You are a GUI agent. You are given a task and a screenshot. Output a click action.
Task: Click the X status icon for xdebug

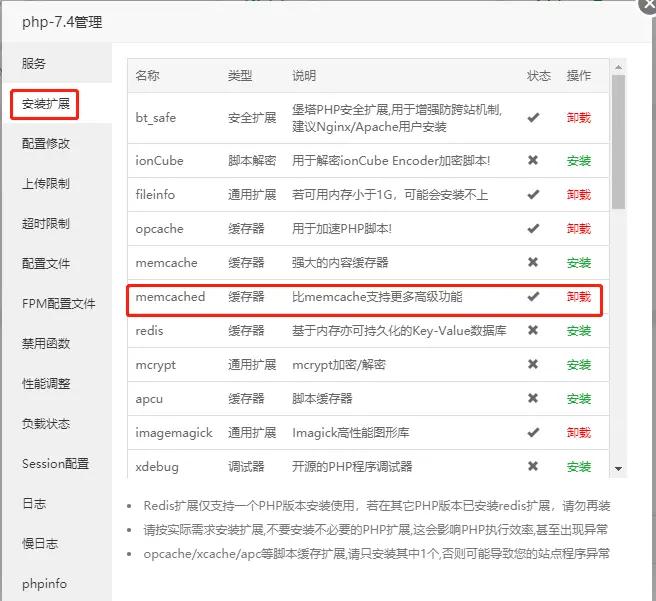tap(533, 467)
